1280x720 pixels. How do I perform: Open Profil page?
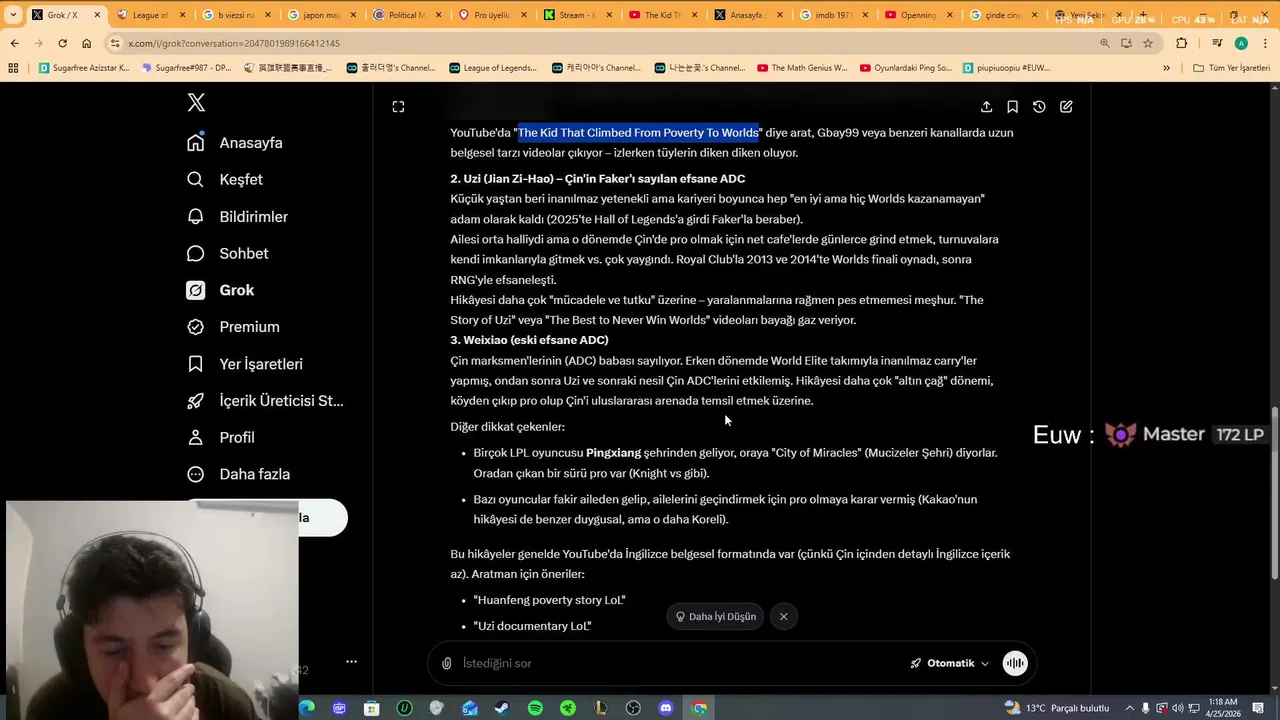click(221, 438)
